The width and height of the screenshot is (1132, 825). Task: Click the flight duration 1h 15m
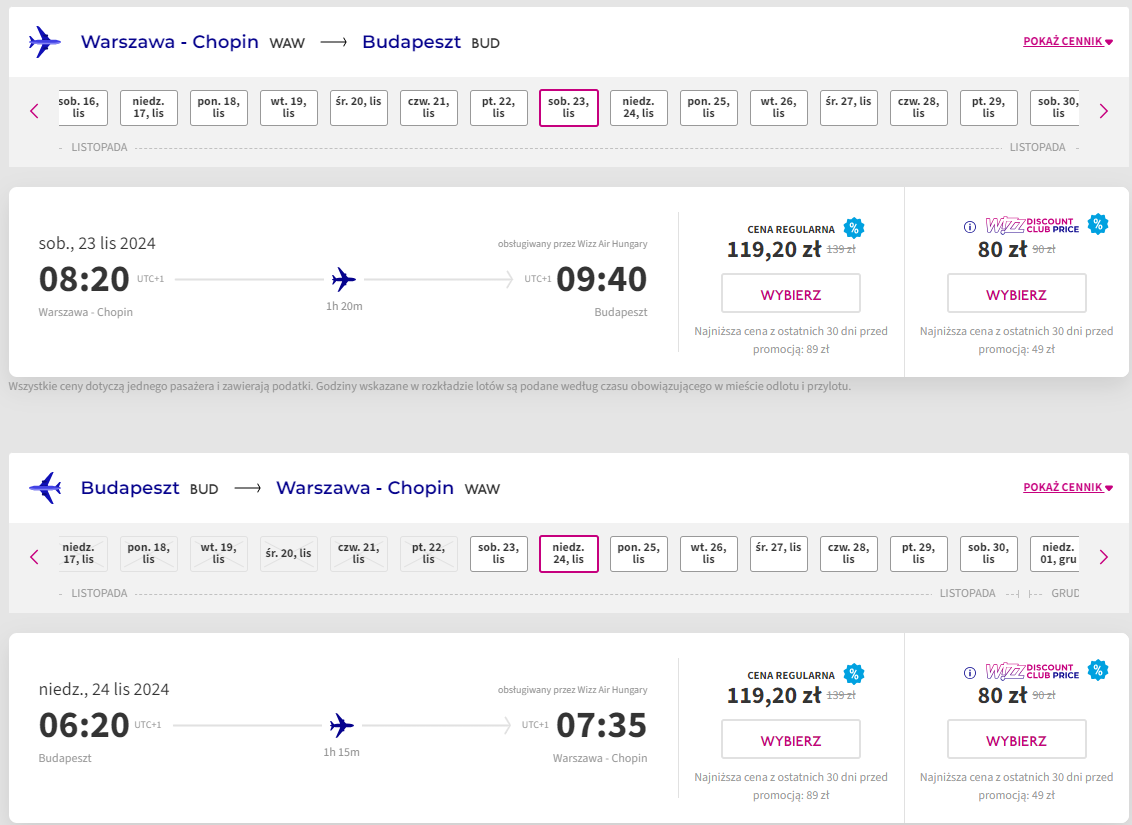[x=341, y=752]
